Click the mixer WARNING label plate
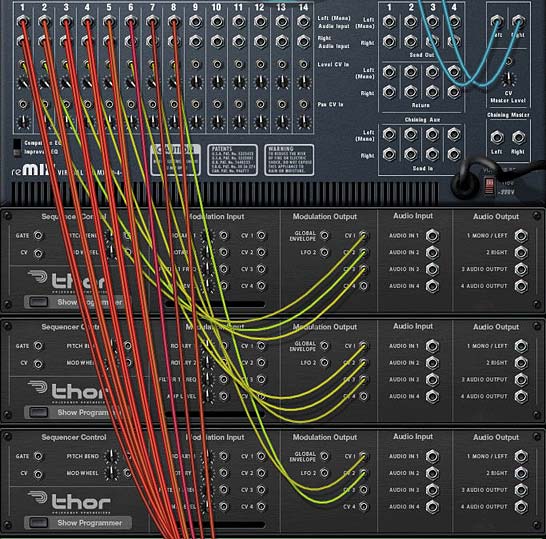This screenshot has width=546, height=539. 289,160
